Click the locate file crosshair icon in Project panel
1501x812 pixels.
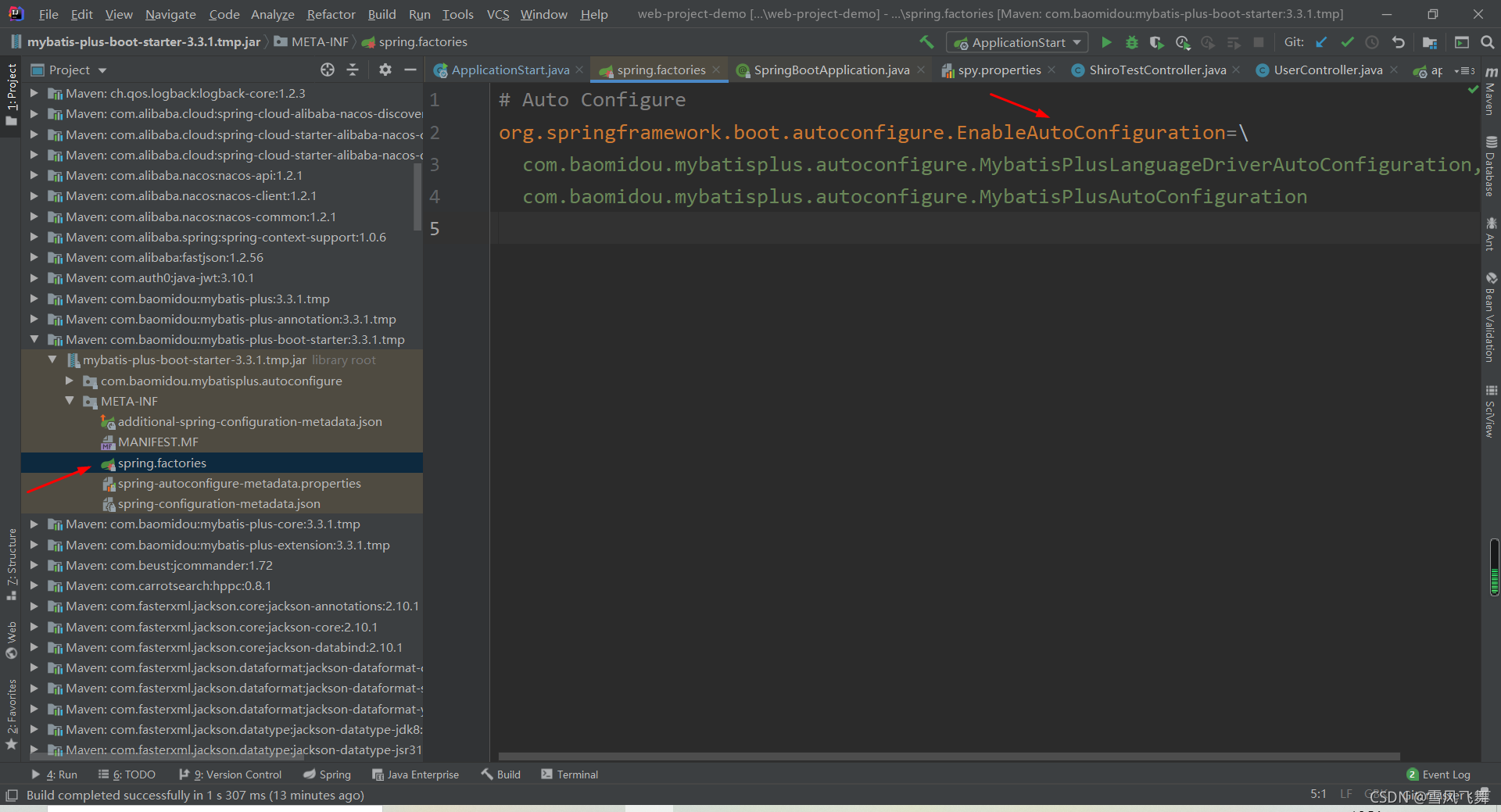[328, 70]
